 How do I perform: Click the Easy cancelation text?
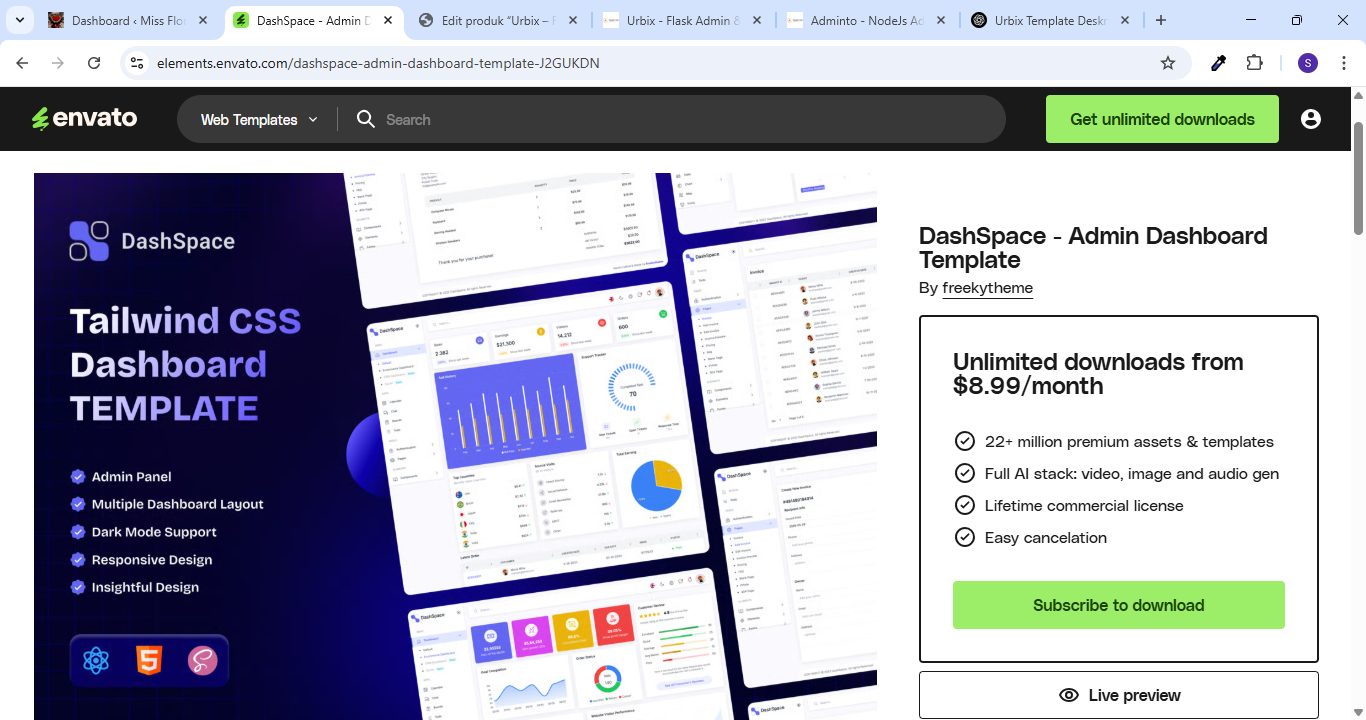[1046, 538]
